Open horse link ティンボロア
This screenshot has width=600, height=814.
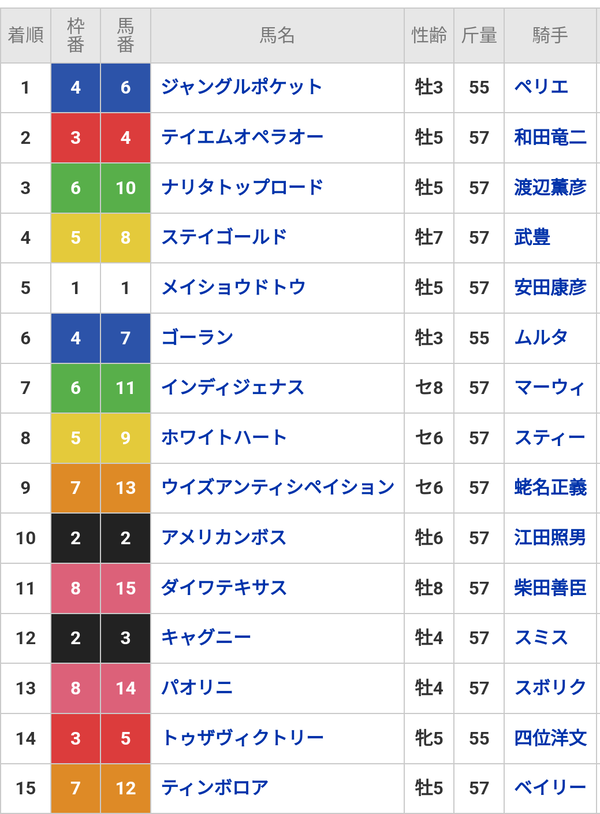coord(215,788)
